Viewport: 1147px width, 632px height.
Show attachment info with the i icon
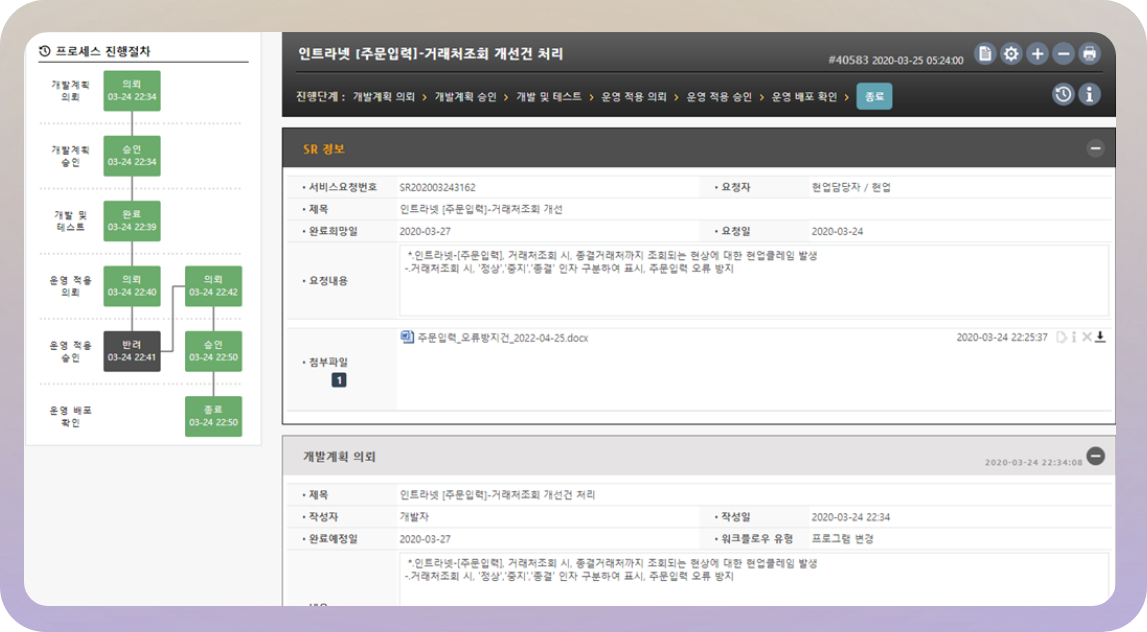pos(1074,337)
